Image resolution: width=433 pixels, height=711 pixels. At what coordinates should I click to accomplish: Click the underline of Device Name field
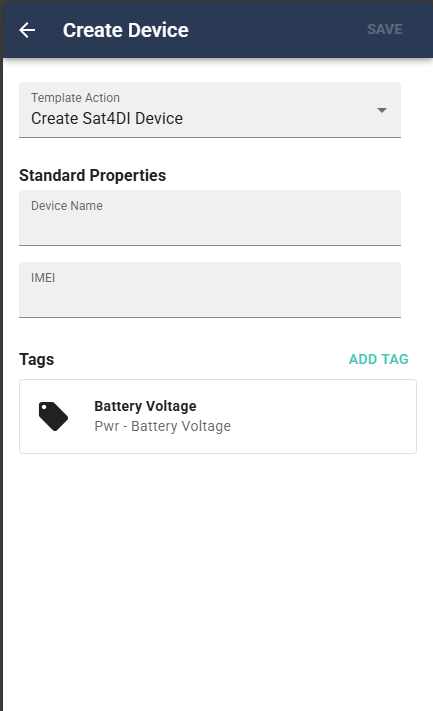point(209,245)
